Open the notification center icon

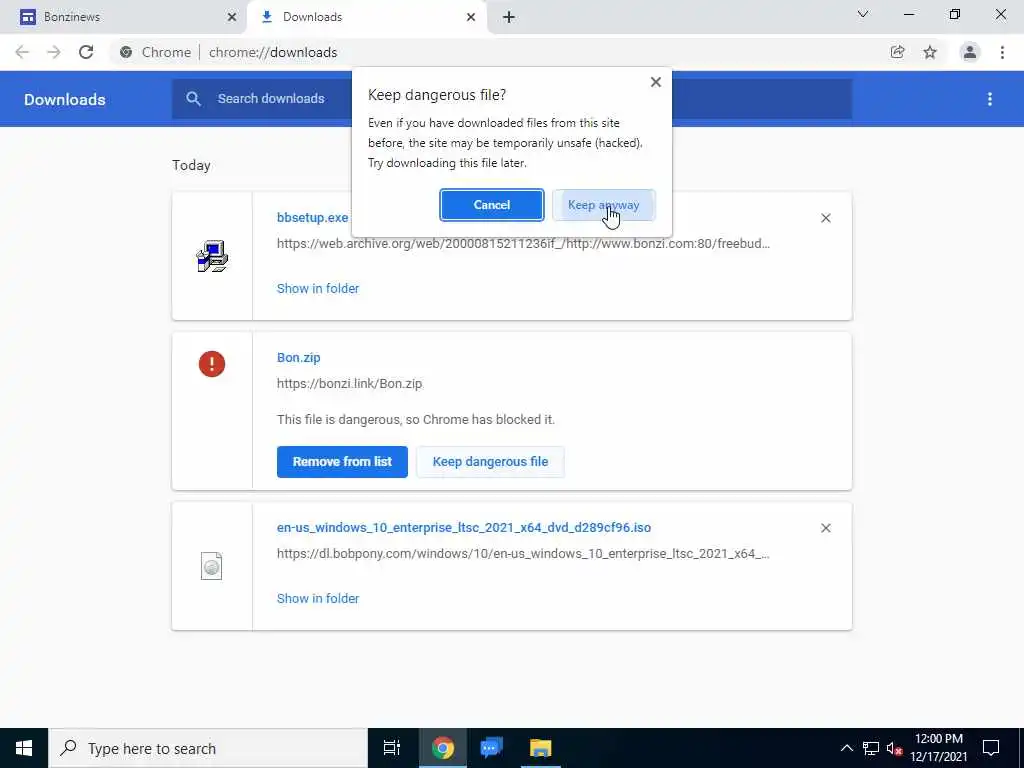[991, 748]
